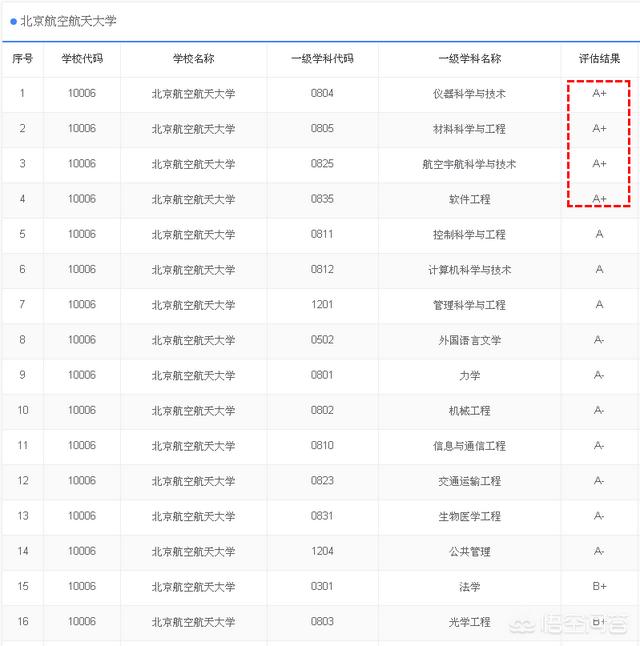
Task: Click the 学校代码 column header
Action: coord(82,59)
